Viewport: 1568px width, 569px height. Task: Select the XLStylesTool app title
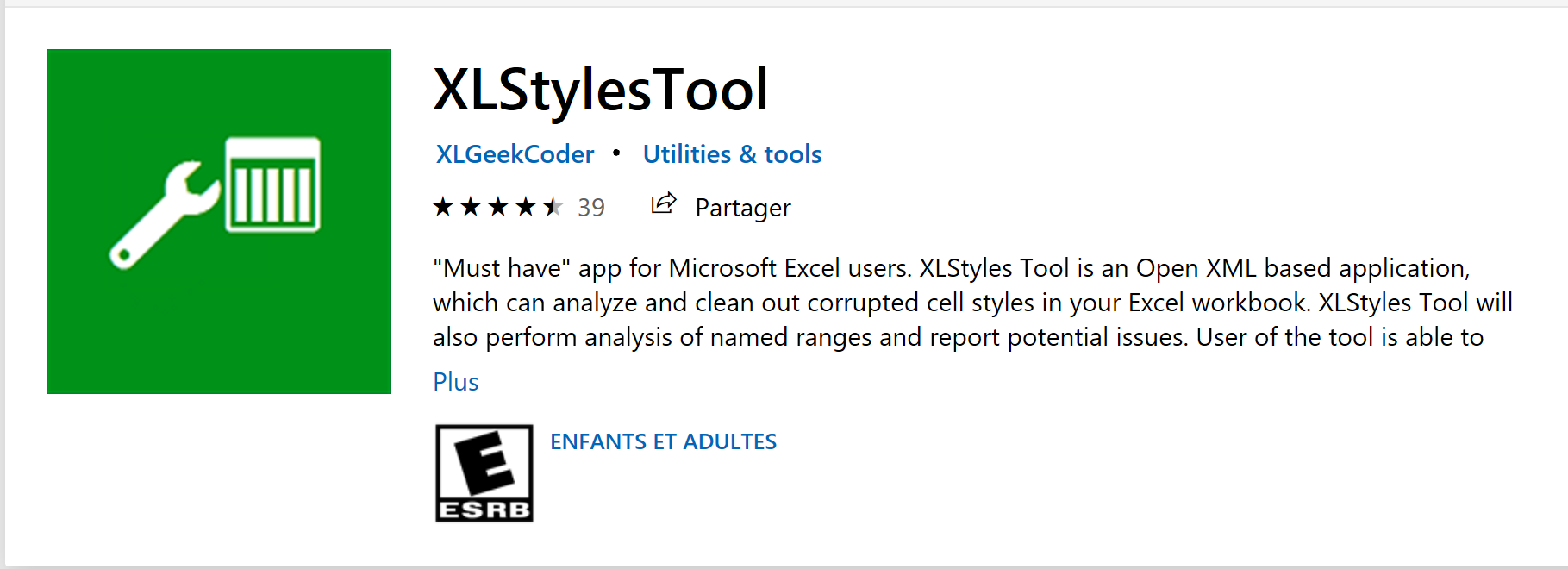[600, 90]
